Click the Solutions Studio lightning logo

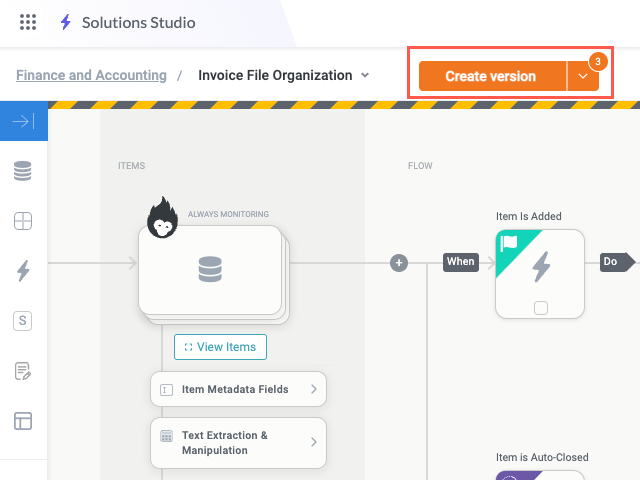pos(66,22)
